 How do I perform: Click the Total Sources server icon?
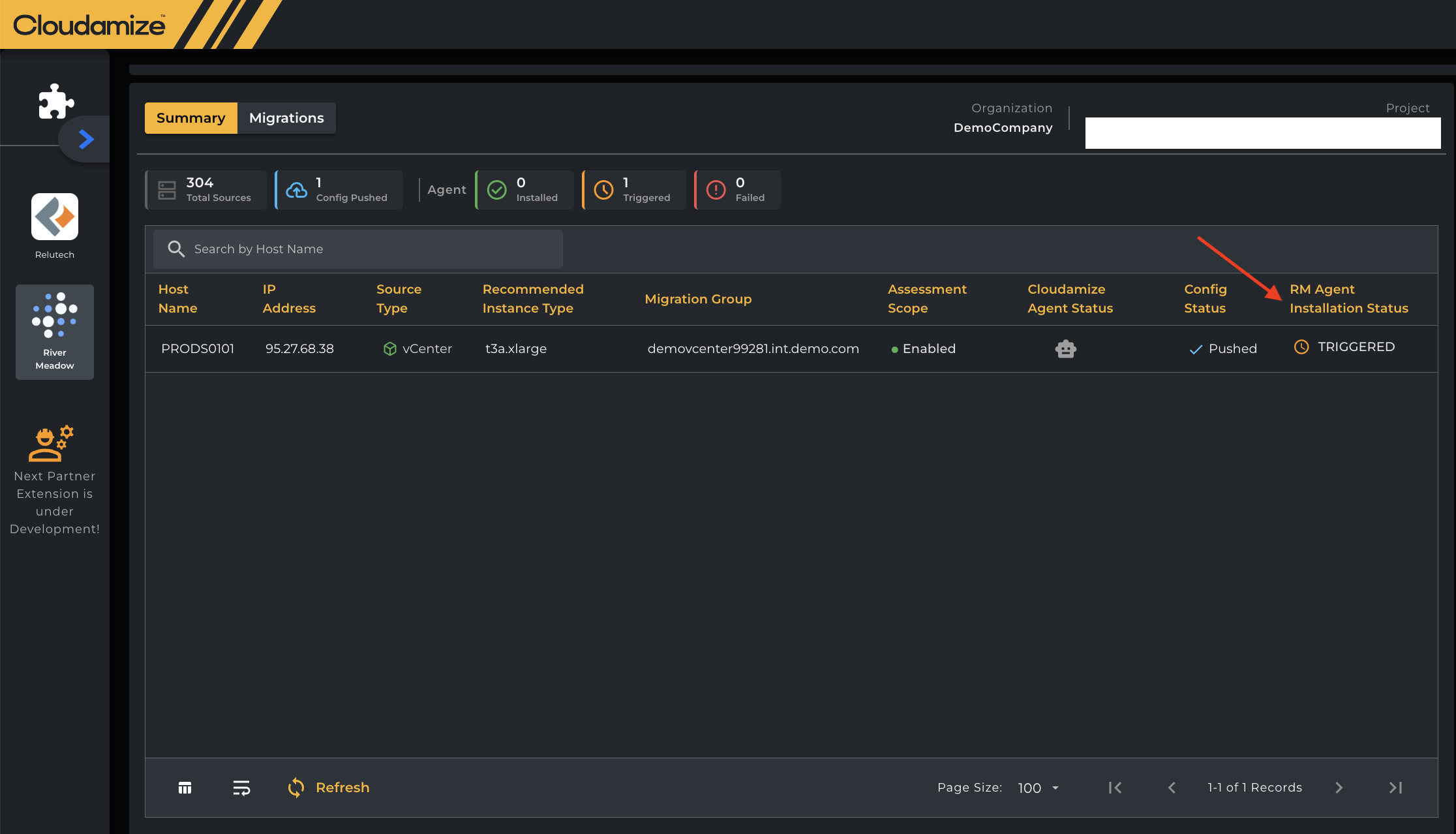pyautogui.click(x=167, y=190)
